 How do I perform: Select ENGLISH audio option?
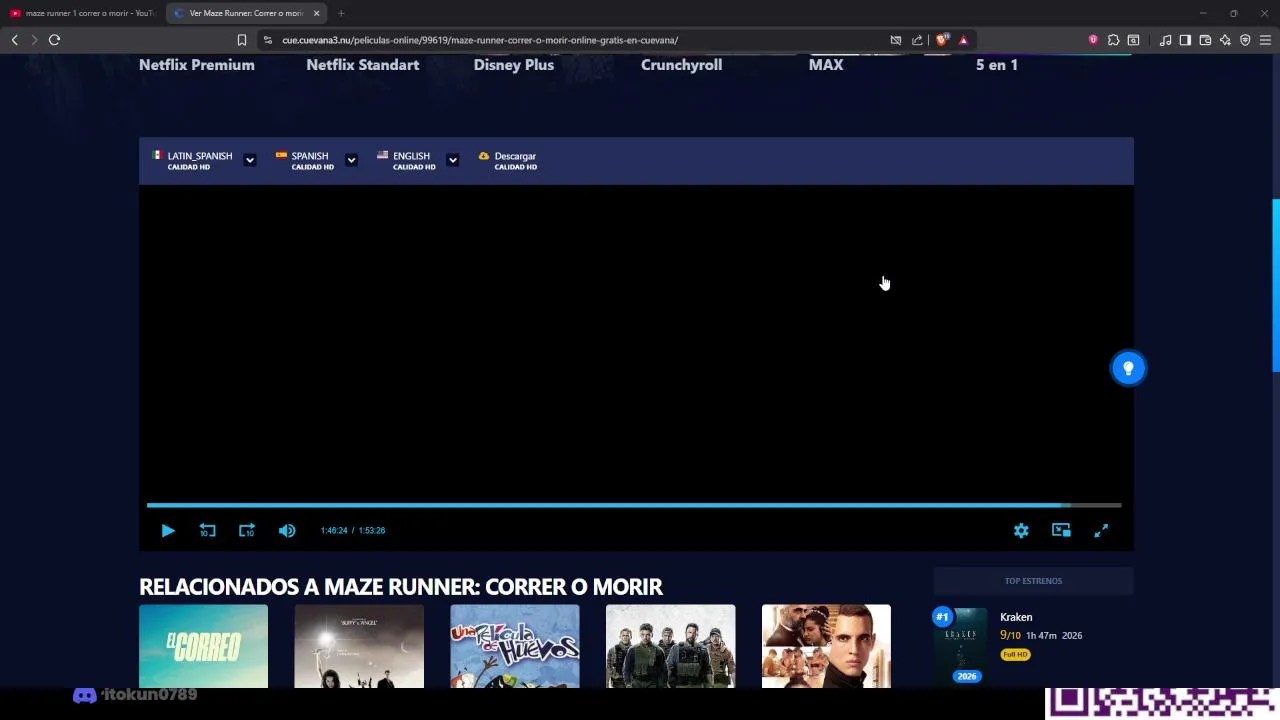pos(406,160)
